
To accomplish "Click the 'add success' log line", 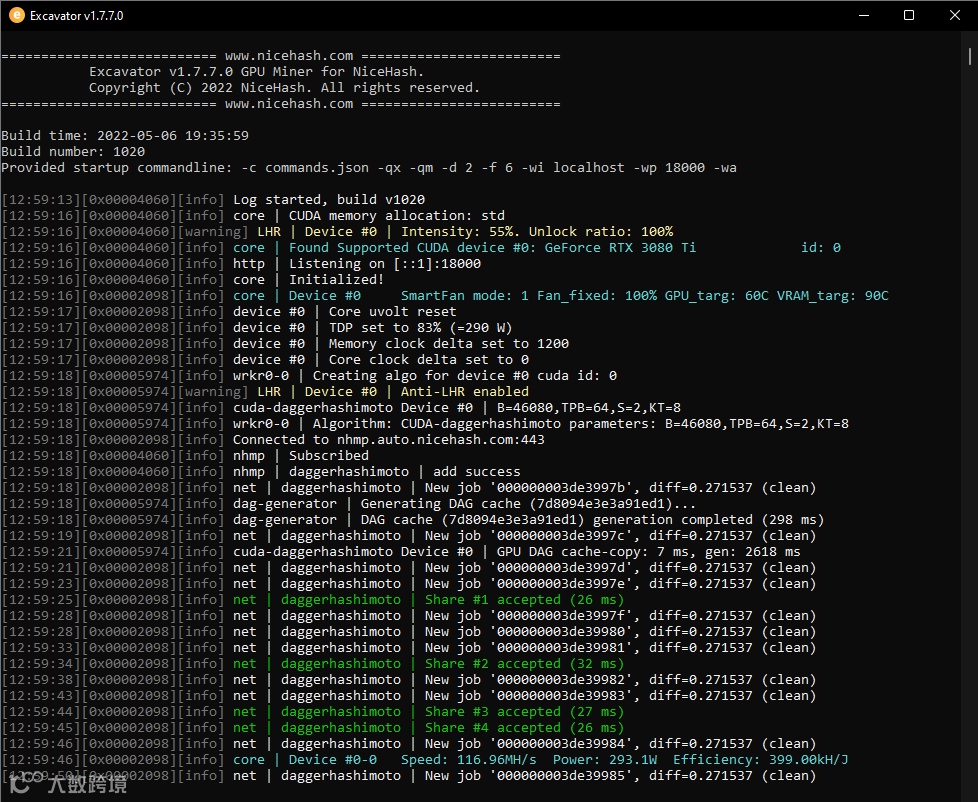I will (261, 472).
